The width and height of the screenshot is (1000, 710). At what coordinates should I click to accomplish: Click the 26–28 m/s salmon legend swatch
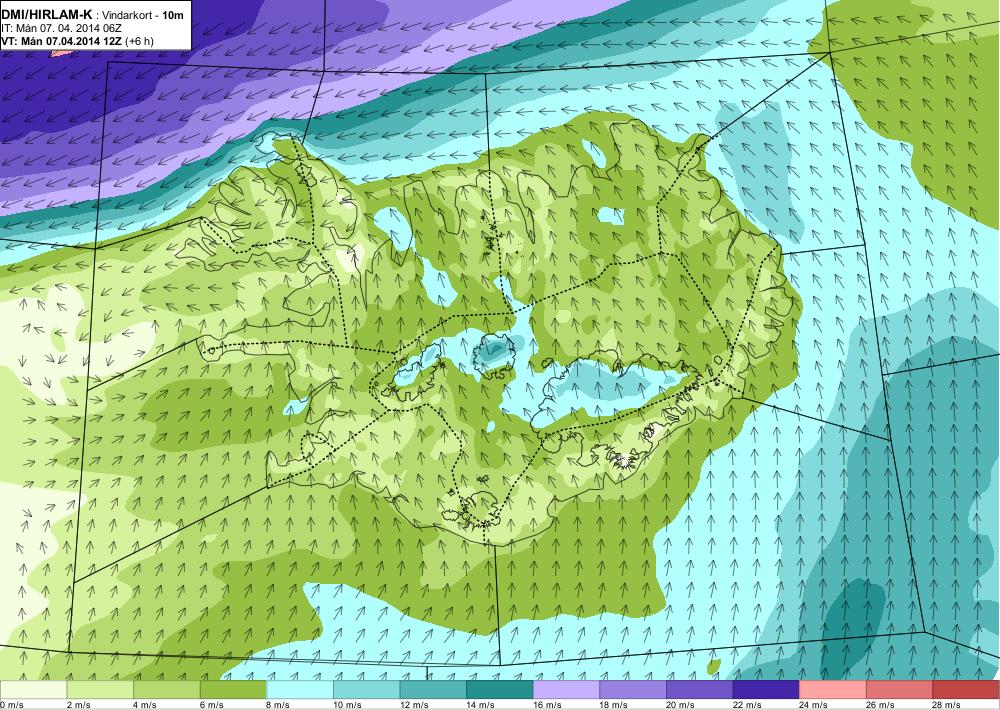899,690
